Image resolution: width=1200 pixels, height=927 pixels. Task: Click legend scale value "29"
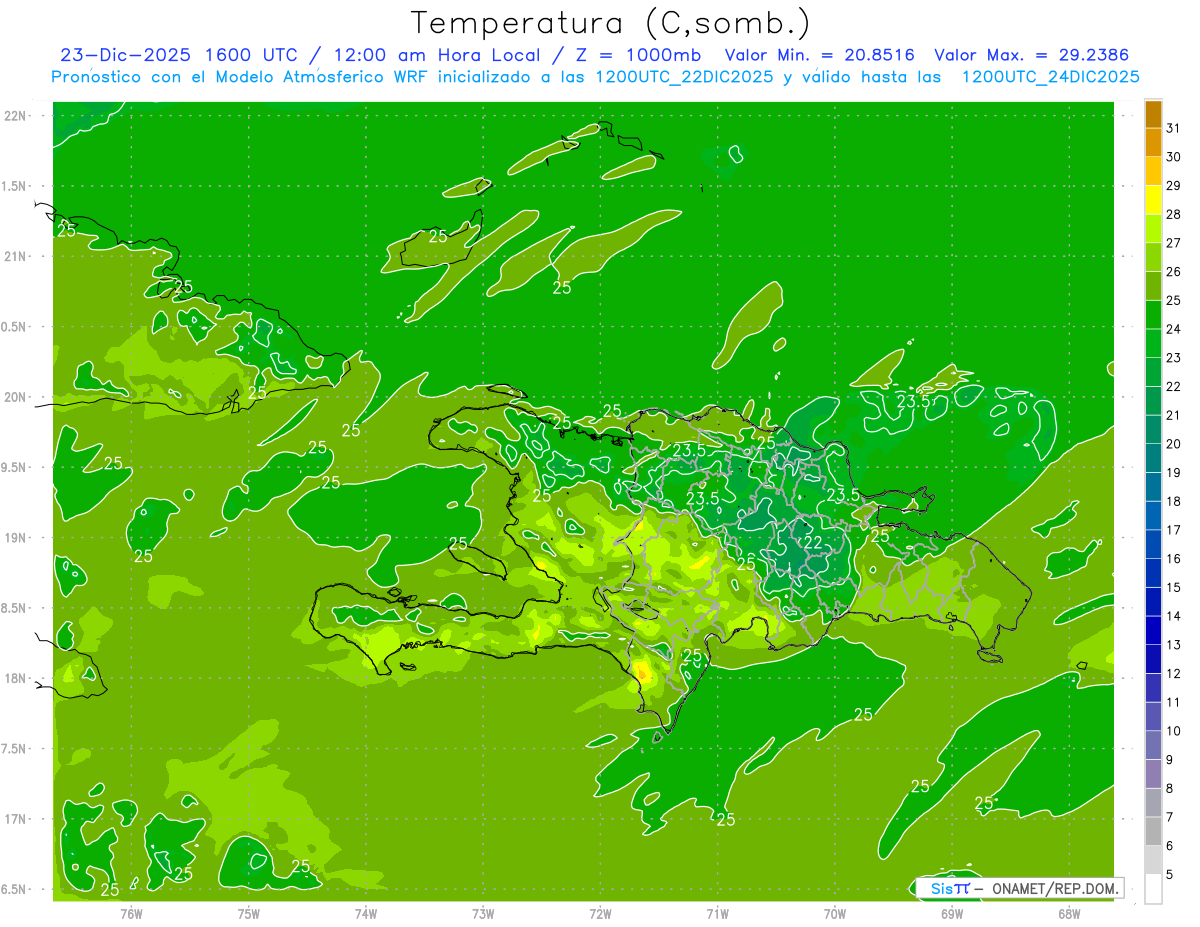point(1174,186)
